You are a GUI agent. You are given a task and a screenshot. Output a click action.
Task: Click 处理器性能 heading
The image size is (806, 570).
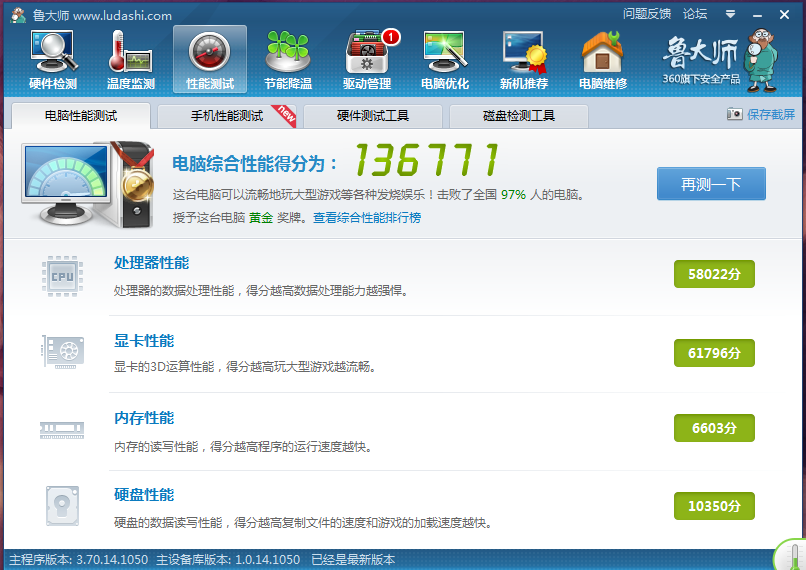(x=152, y=263)
